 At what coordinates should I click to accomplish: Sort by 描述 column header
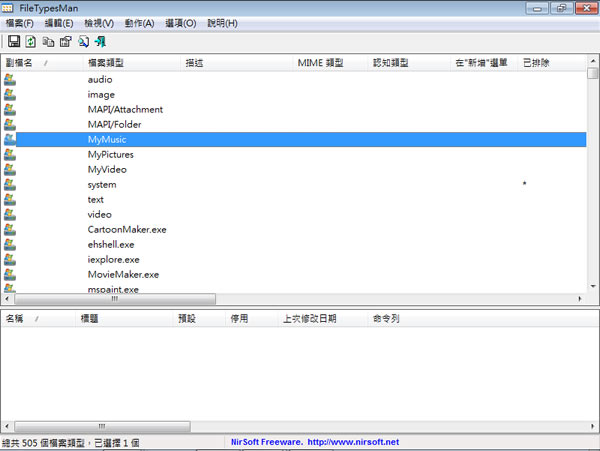(x=236, y=63)
